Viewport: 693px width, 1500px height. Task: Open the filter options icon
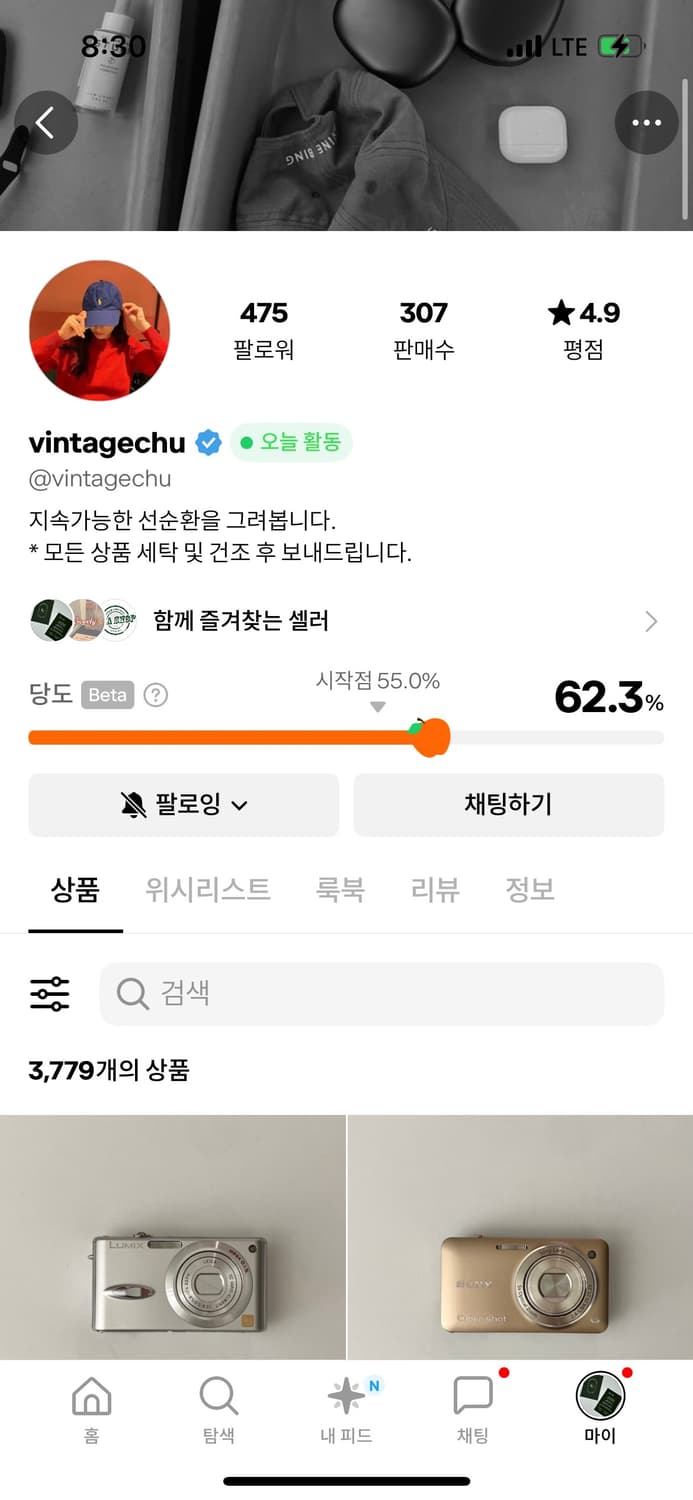coord(48,993)
